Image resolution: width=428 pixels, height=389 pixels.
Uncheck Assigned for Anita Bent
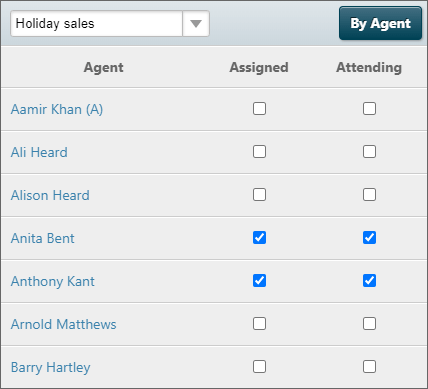click(x=259, y=238)
